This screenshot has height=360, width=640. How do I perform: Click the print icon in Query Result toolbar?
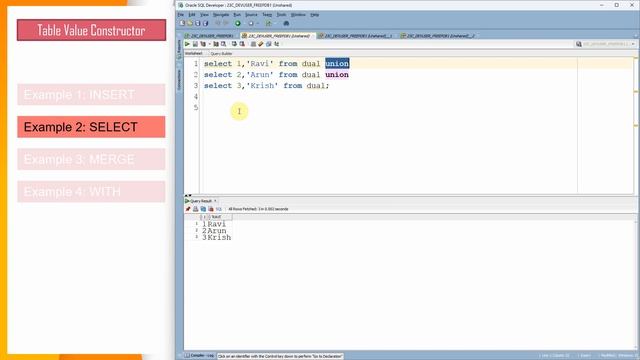(196, 209)
